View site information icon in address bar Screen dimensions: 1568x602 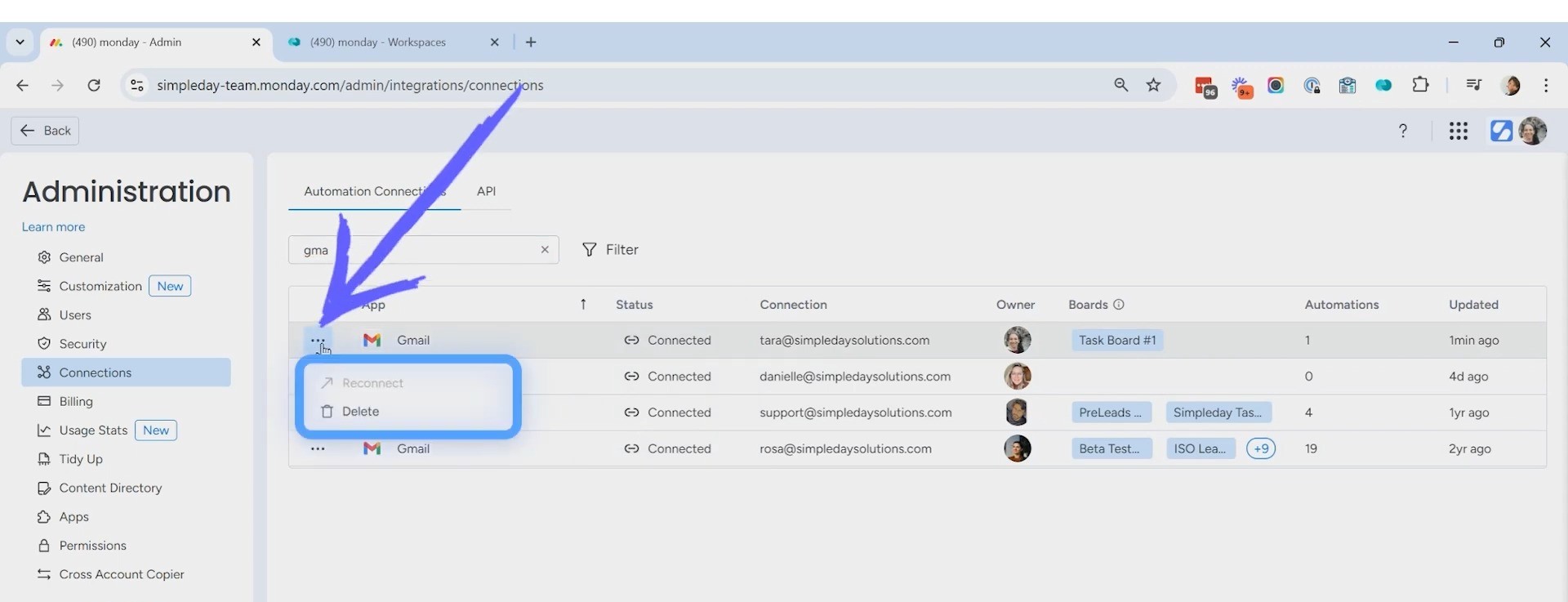(x=137, y=85)
